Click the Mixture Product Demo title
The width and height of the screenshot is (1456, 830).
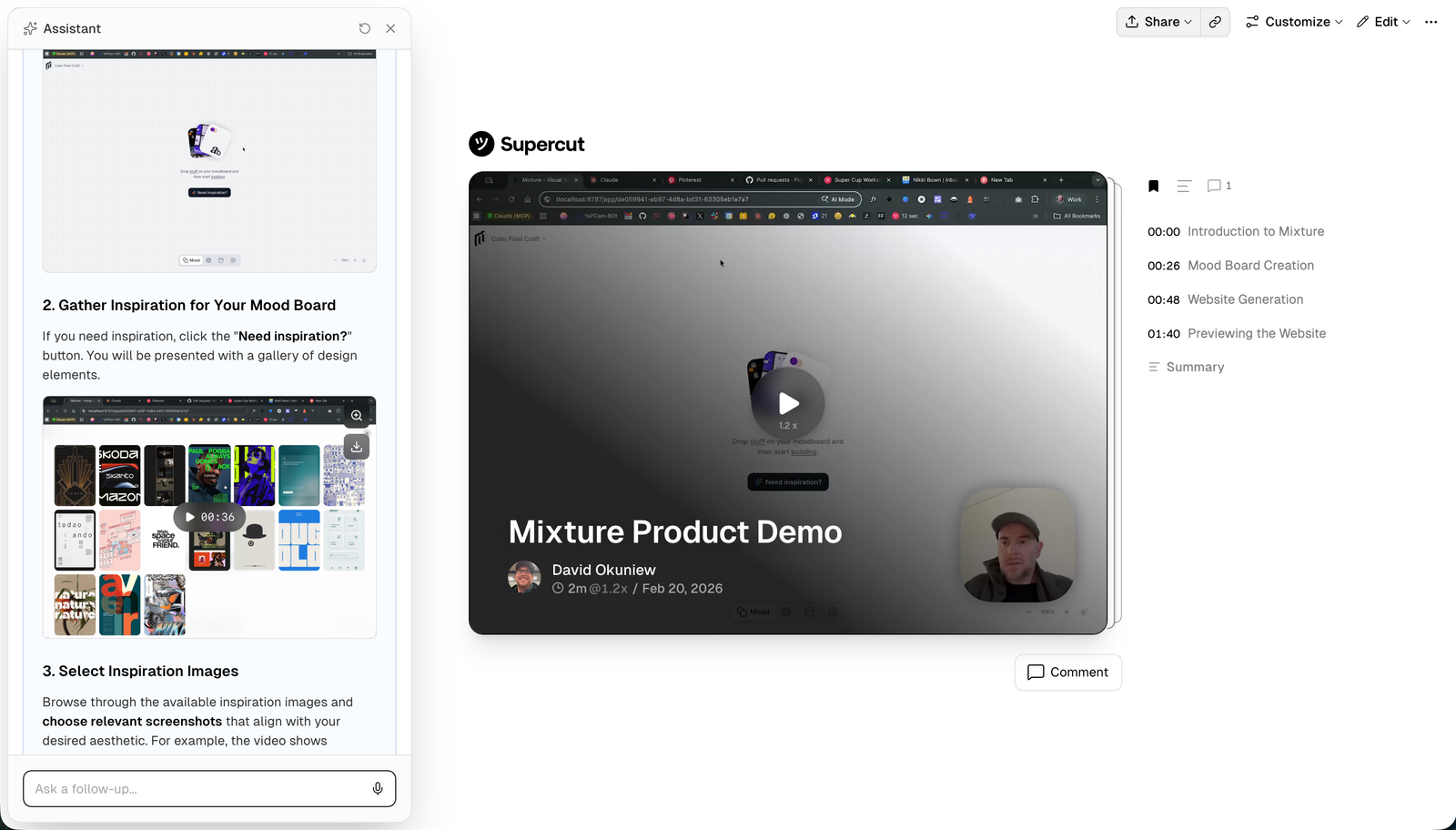coord(675,531)
